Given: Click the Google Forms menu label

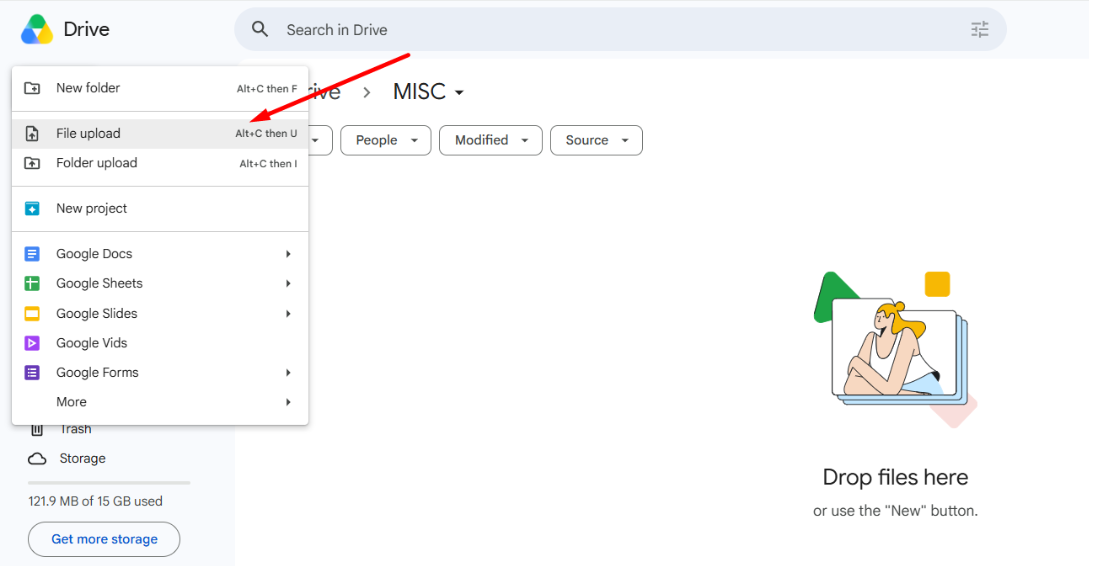Looking at the screenshot, I should [x=98, y=373].
